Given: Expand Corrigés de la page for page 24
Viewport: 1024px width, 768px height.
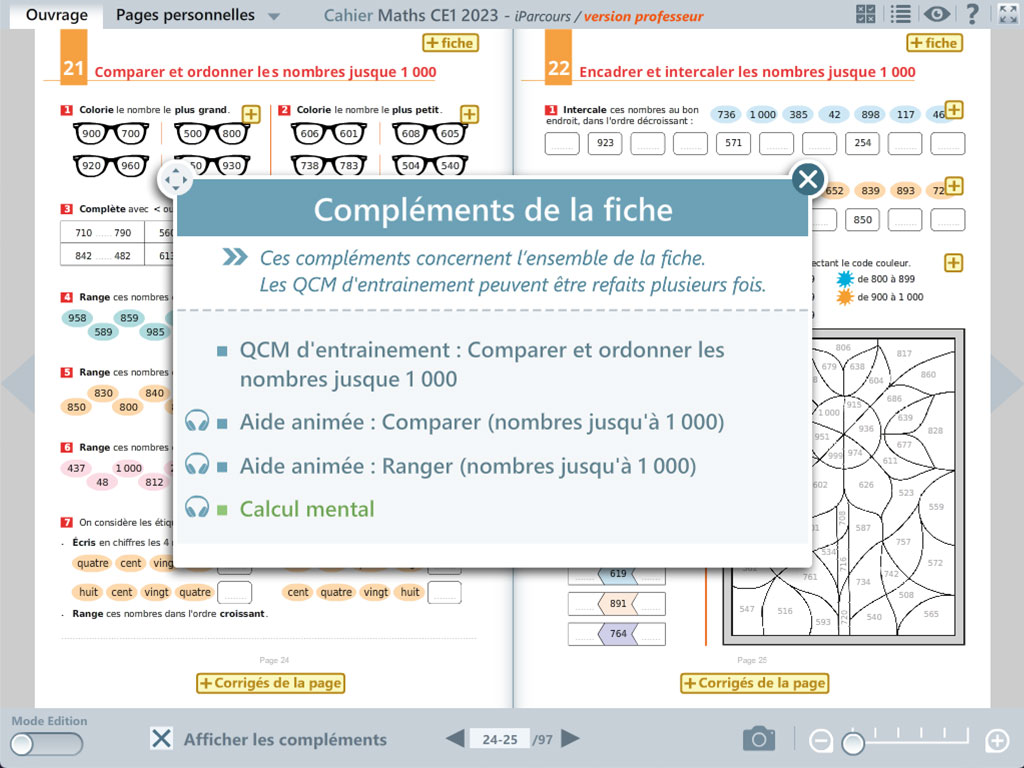Looking at the screenshot, I should (x=270, y=683).
